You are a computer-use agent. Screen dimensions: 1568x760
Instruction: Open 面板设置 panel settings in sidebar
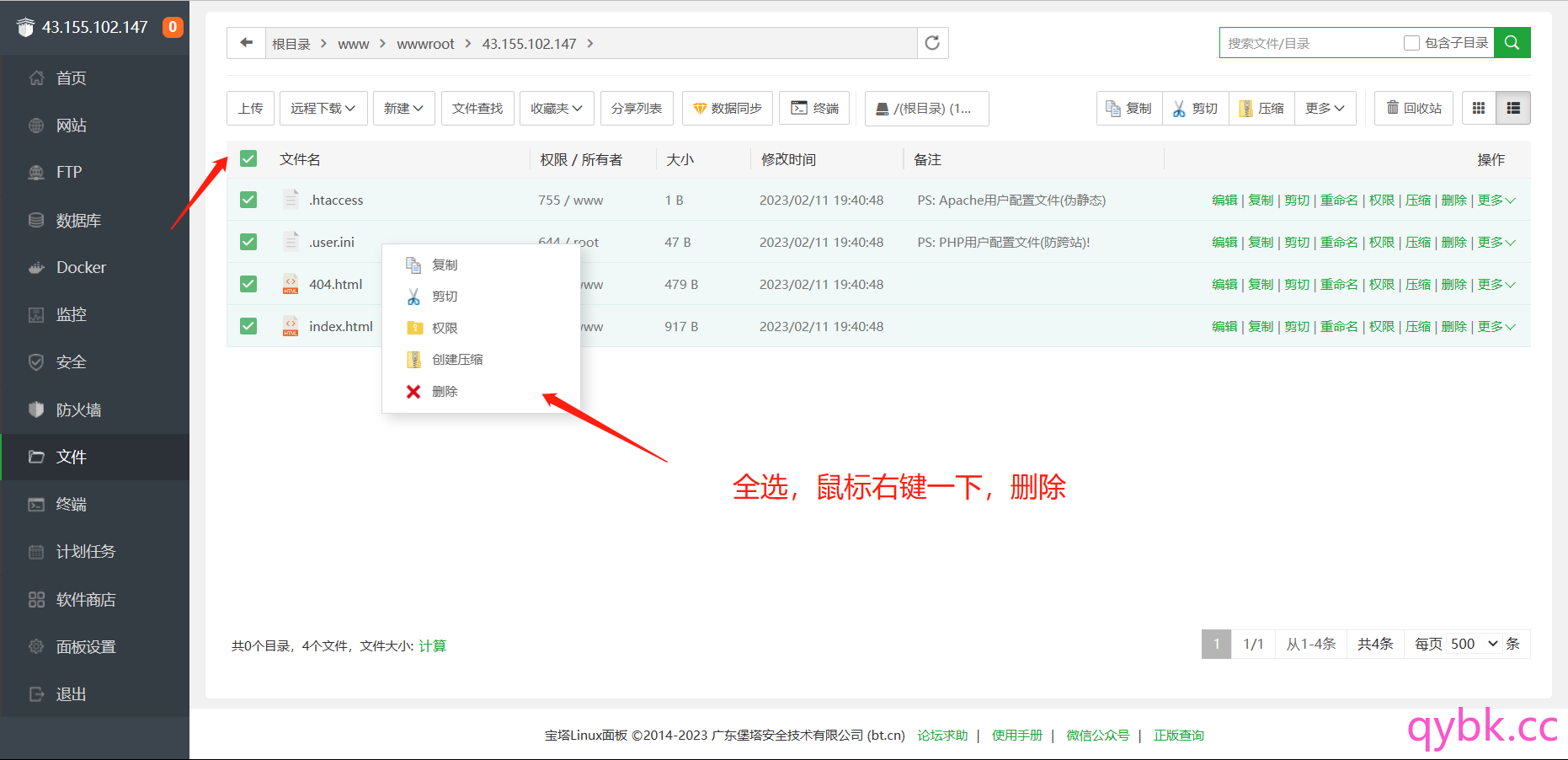pos(94,646)
